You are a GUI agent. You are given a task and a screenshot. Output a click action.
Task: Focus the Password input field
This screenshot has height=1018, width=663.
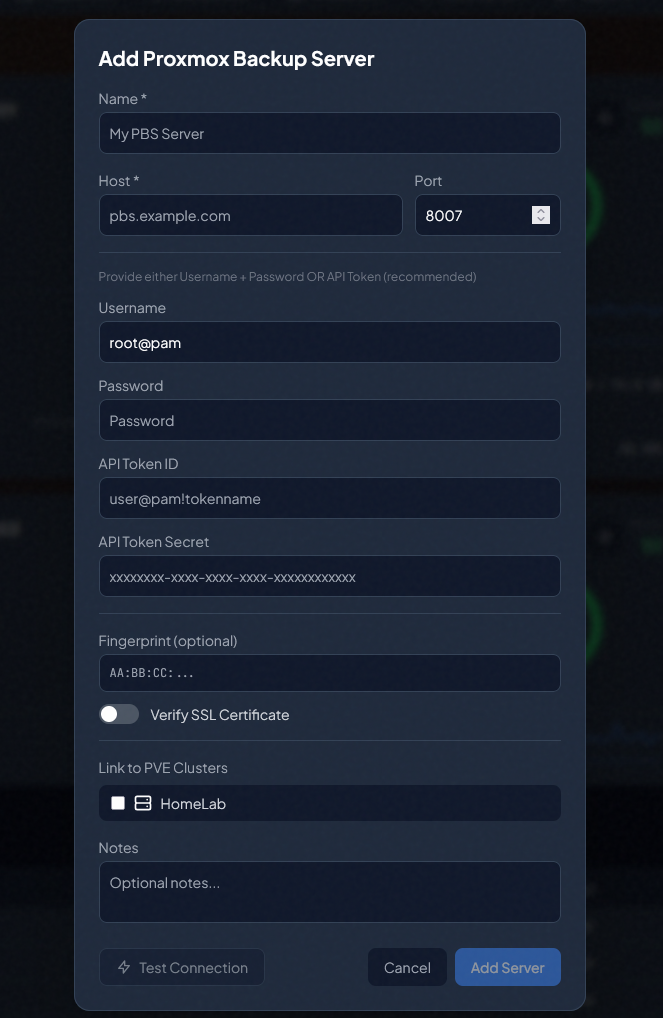click(329, 420)
